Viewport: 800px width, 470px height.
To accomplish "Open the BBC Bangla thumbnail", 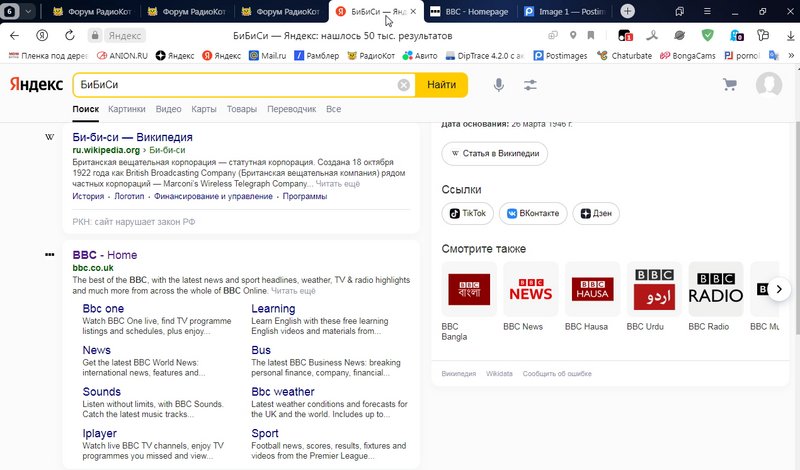I will [x=469, y=289].
